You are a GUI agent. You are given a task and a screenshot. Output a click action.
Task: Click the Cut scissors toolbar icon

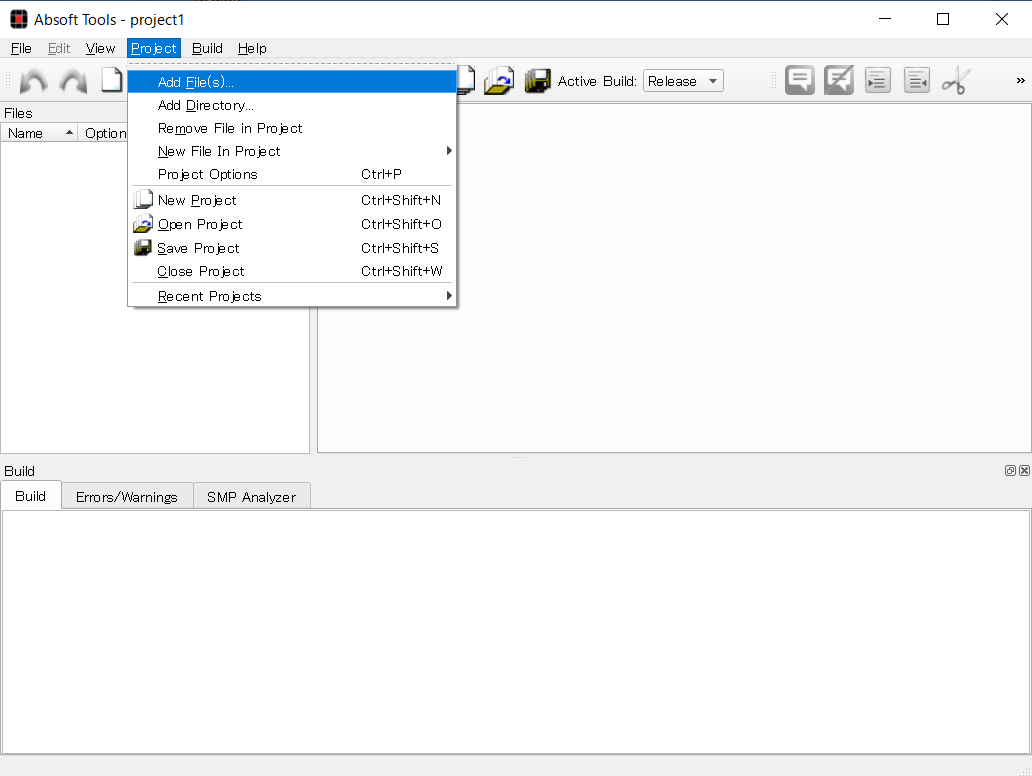click(x=955, y=81)
